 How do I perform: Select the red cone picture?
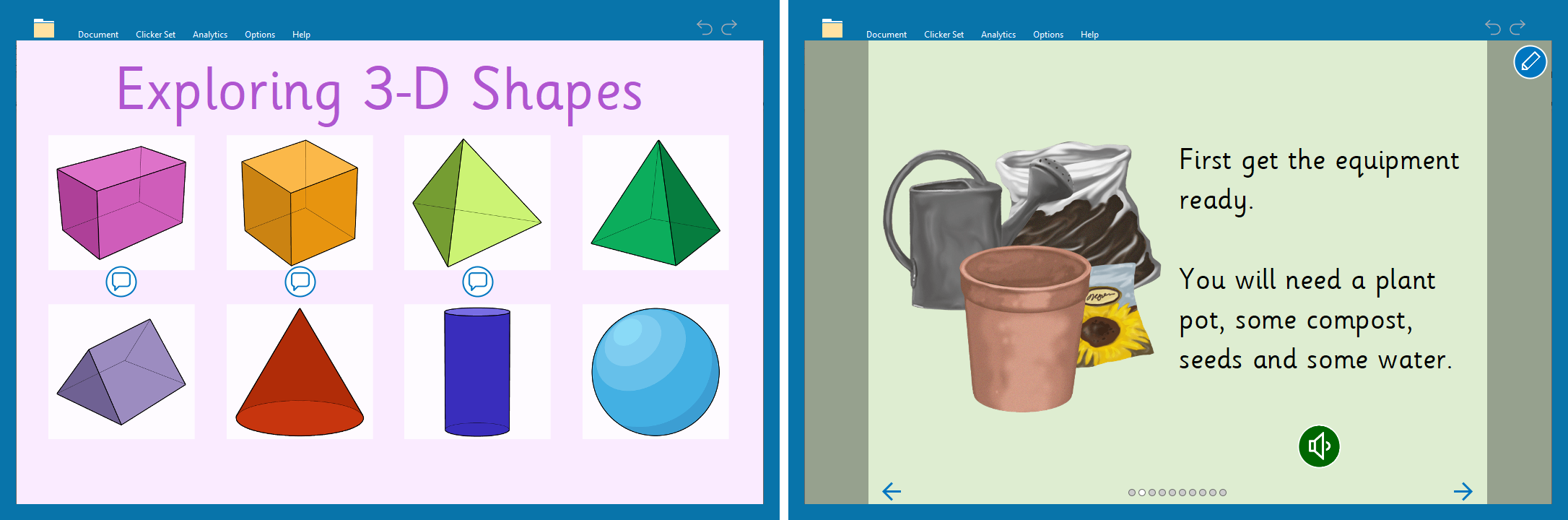pos(300,372)
